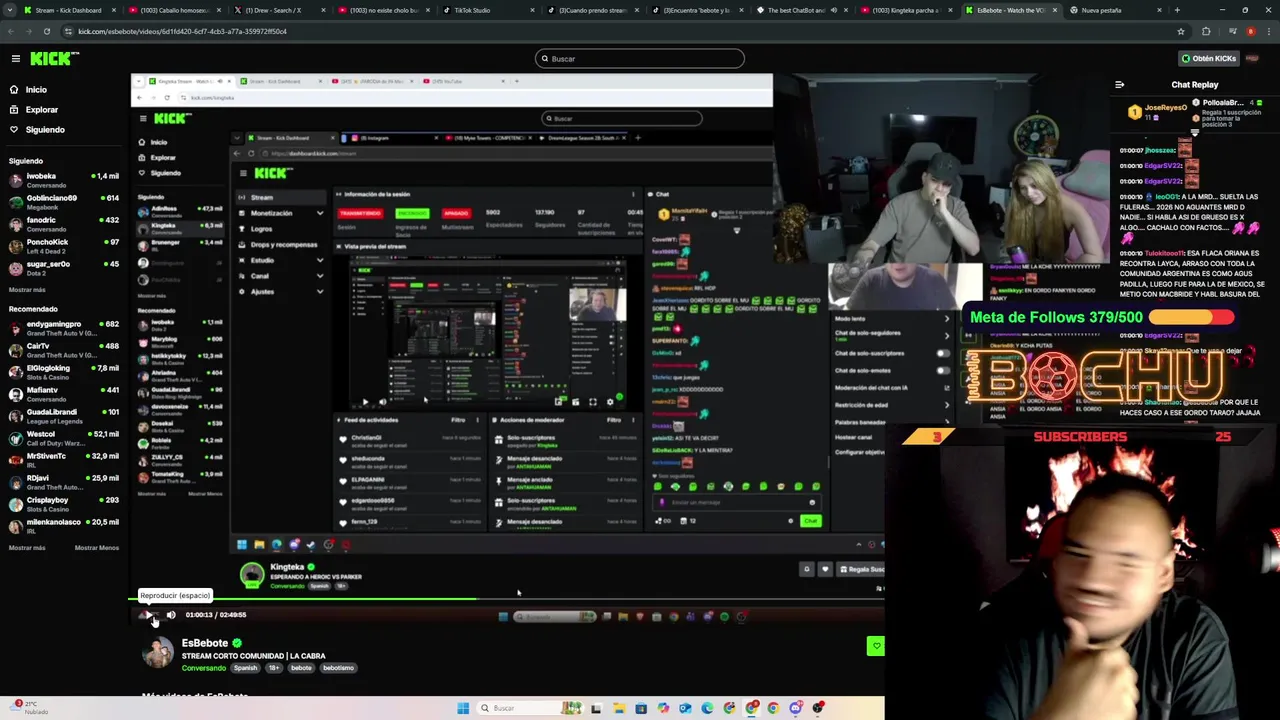Open the browser extensions puzzle icon
The height and width of the screenshot is (720, 1280).
click(x=1206, y=31)
